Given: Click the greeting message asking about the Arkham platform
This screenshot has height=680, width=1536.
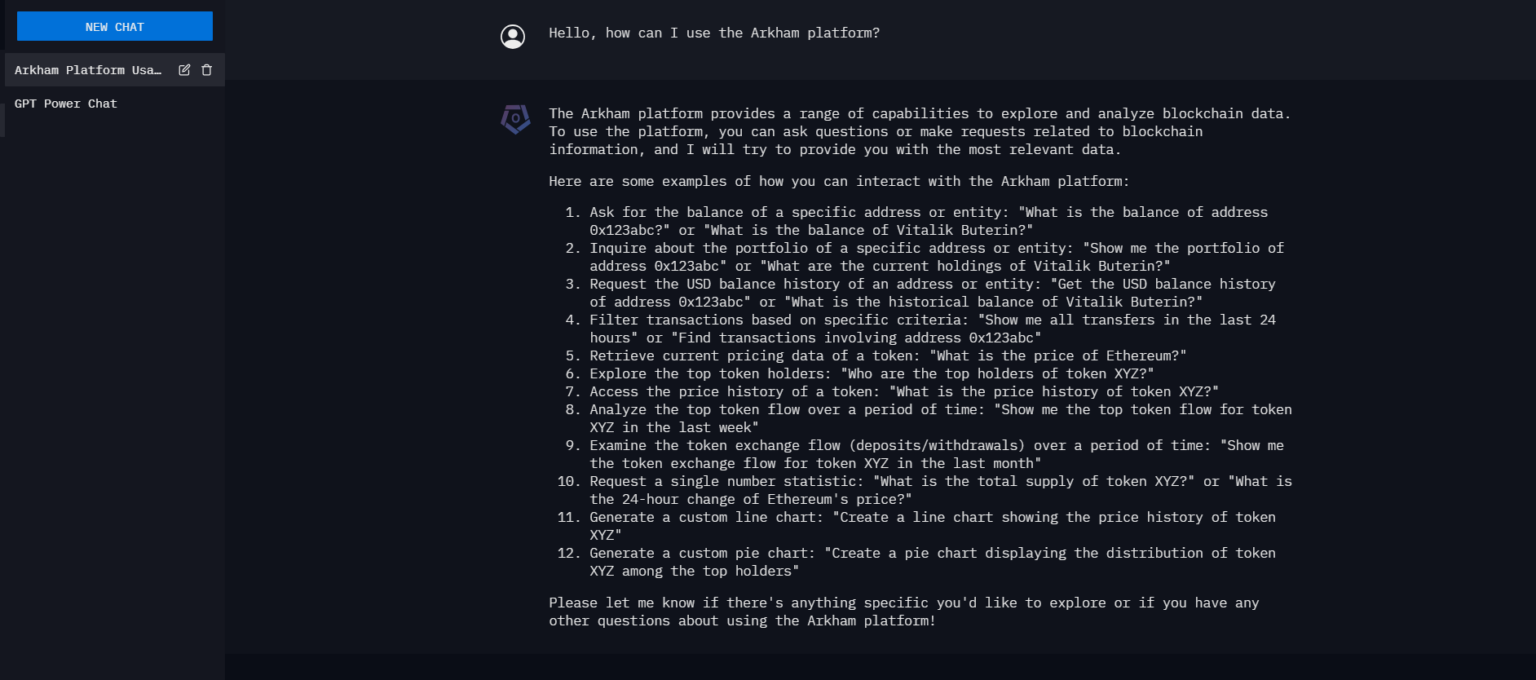Looking at the screenshot, I should [714, 32].
